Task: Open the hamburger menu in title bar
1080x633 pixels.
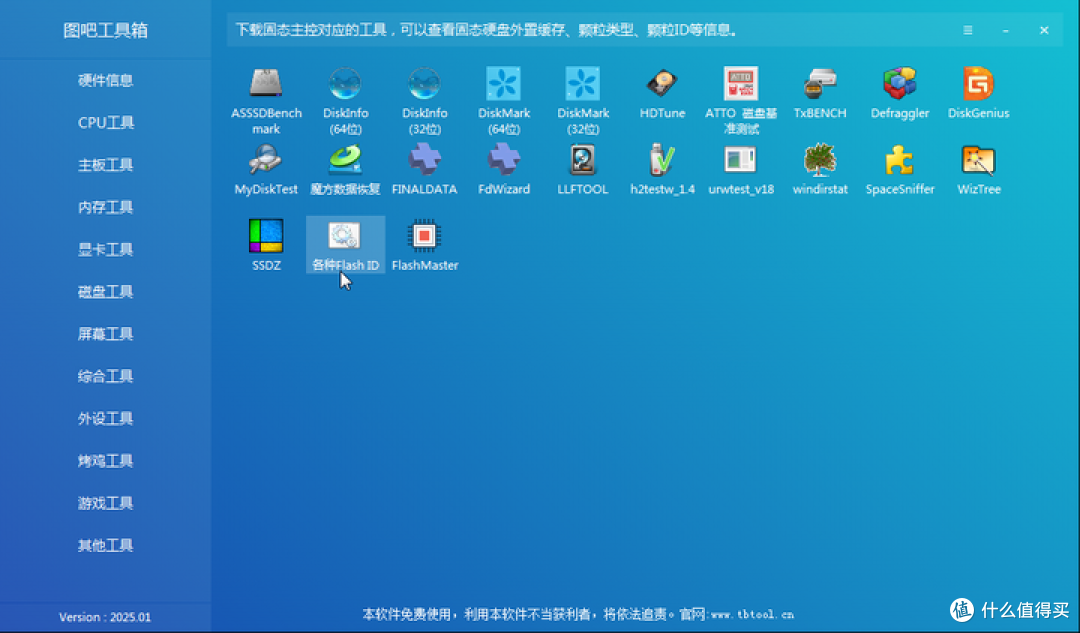Action: pyautogui.click(x=968, y=30)
